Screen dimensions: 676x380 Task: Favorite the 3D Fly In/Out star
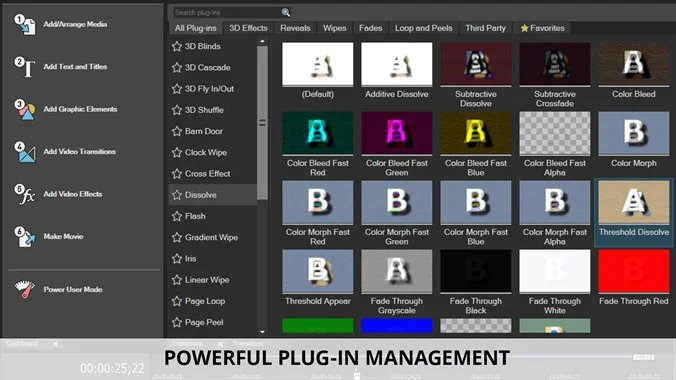pyautogui.click(x=177, y=89)
